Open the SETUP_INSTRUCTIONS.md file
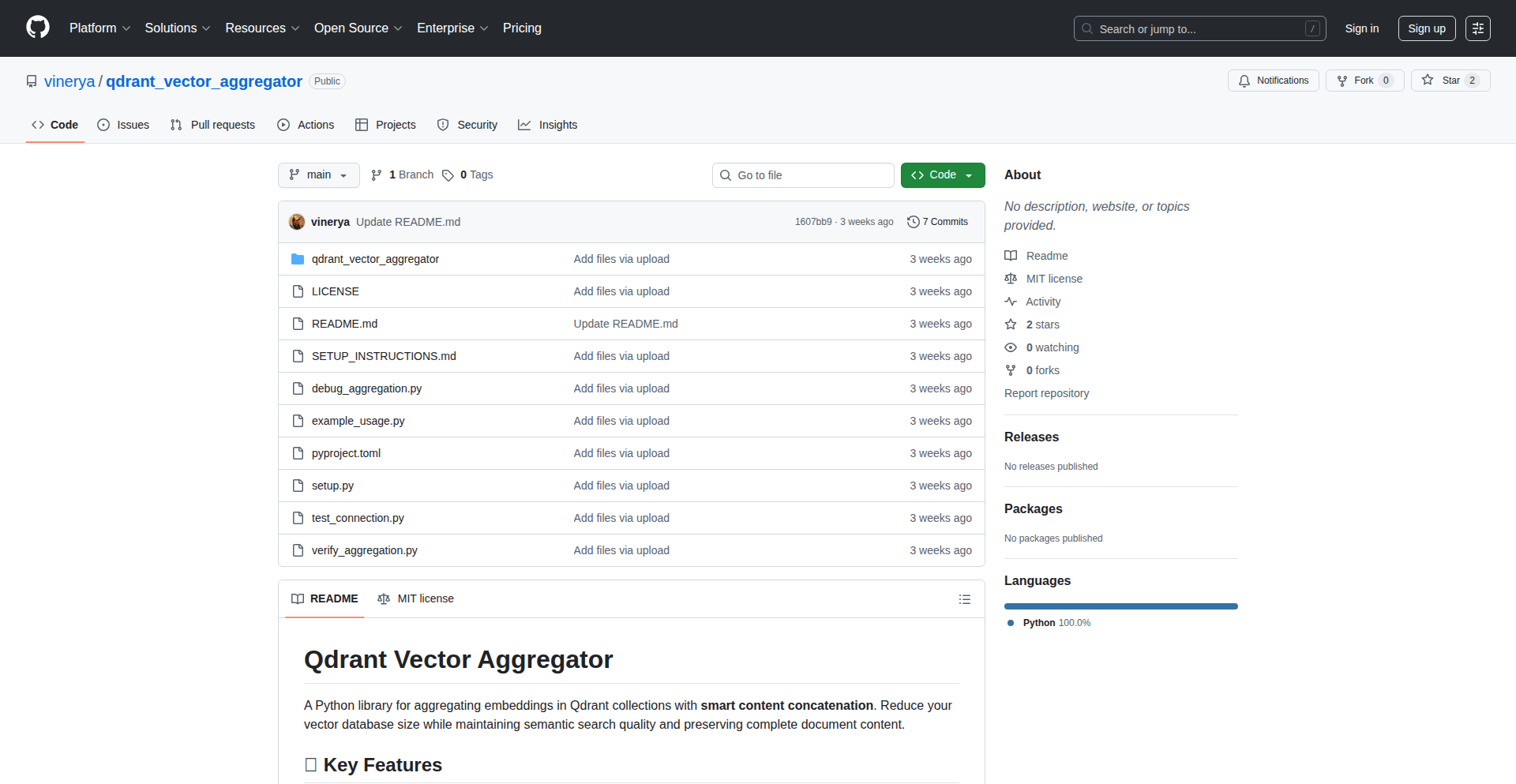Viewport: 1516px width, 784px height. tap(383, 356)
